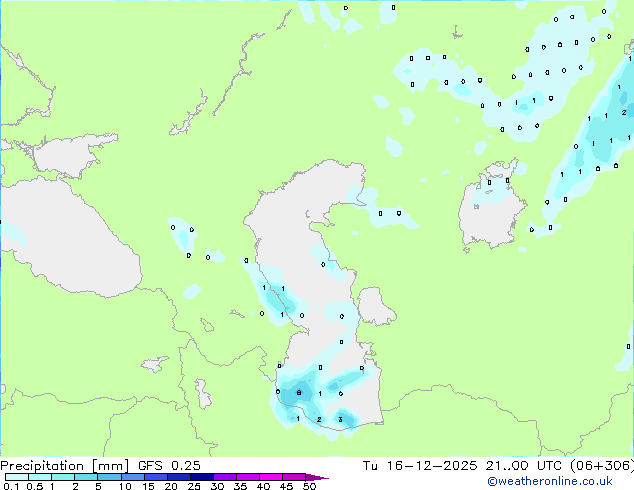Click the legend arrow tip above 50
This screenshot has width=634, height=490.
click(317, 477)
